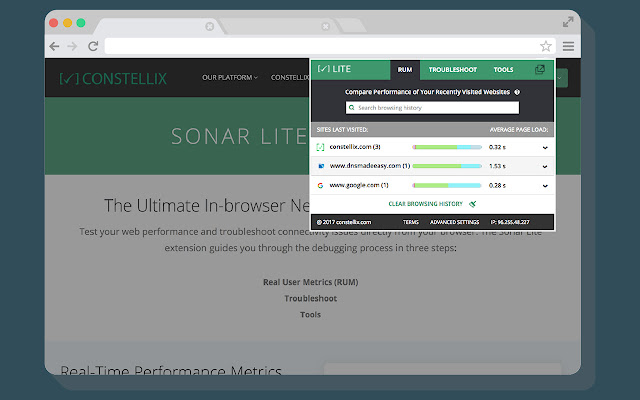Toggle fullscreen with the expand arrows icon
This screenshot has width=640, height=400.
click(568, 22)
